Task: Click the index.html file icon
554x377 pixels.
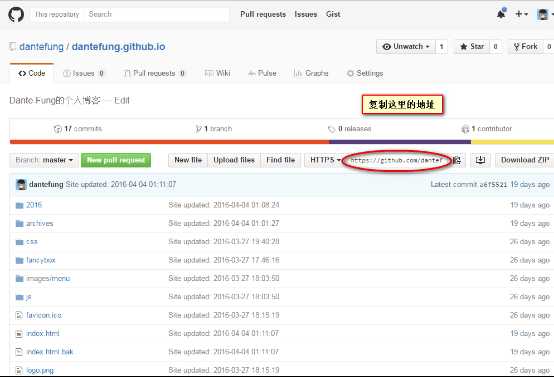Action: (x=19, y=334)
